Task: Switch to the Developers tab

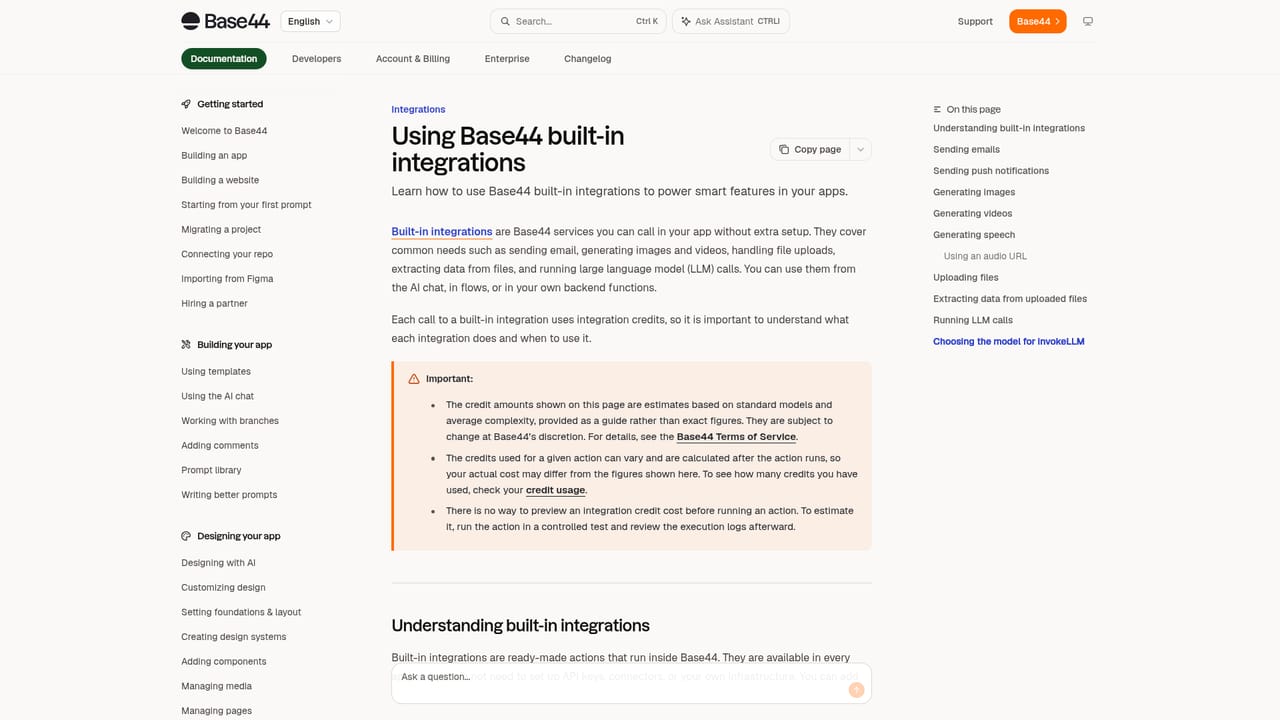Action: pos(316,59)
